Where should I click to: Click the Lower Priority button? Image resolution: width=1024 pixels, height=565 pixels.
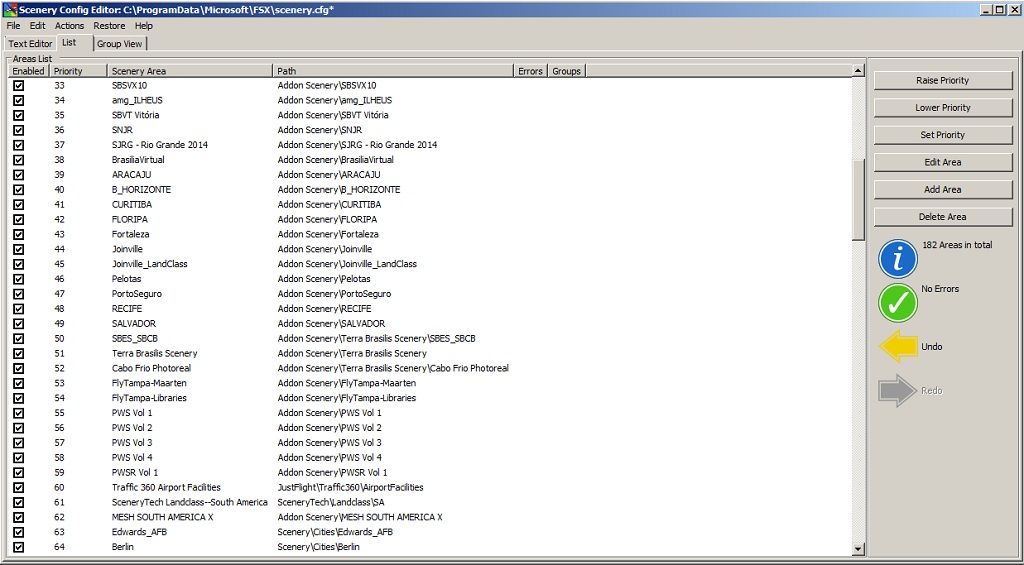pos(942,108)
